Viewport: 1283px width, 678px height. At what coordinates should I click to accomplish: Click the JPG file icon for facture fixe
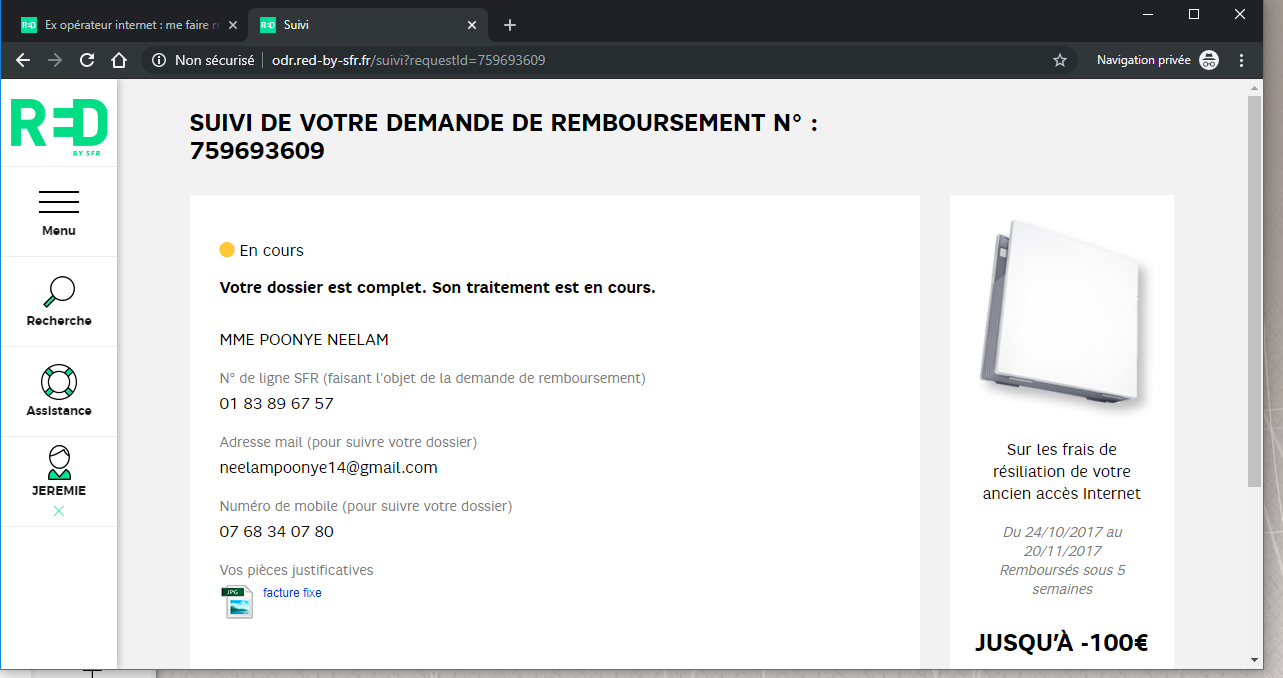point(237,602)
